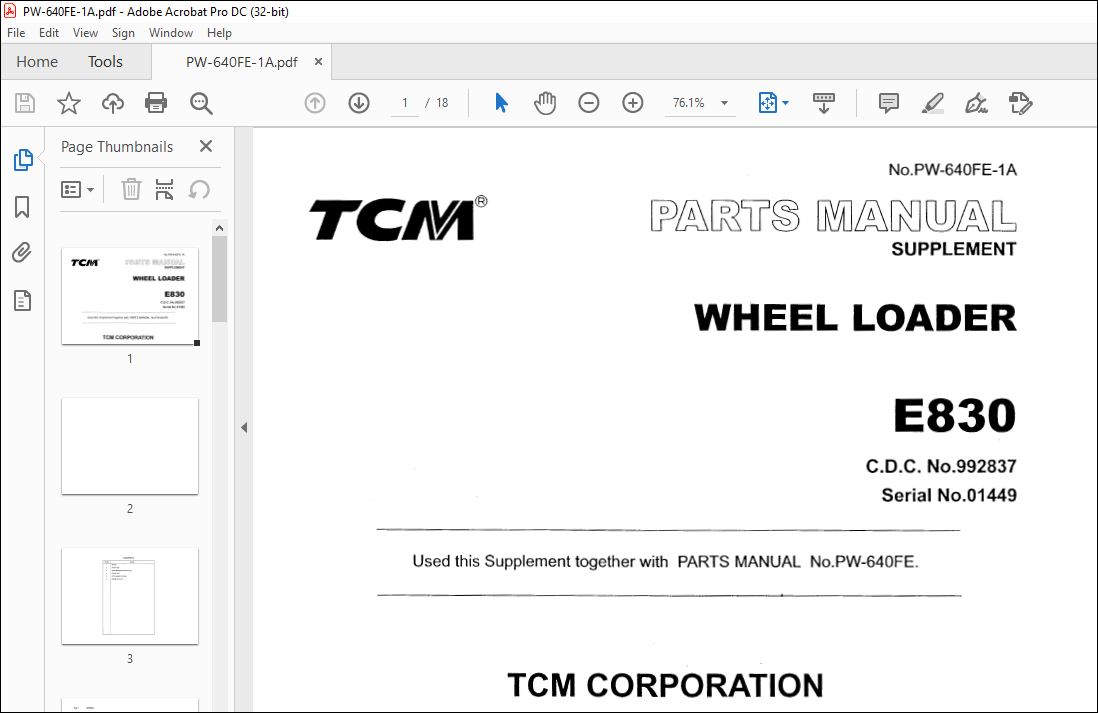Open fit page options dropdown arrow

pos(786,103)
